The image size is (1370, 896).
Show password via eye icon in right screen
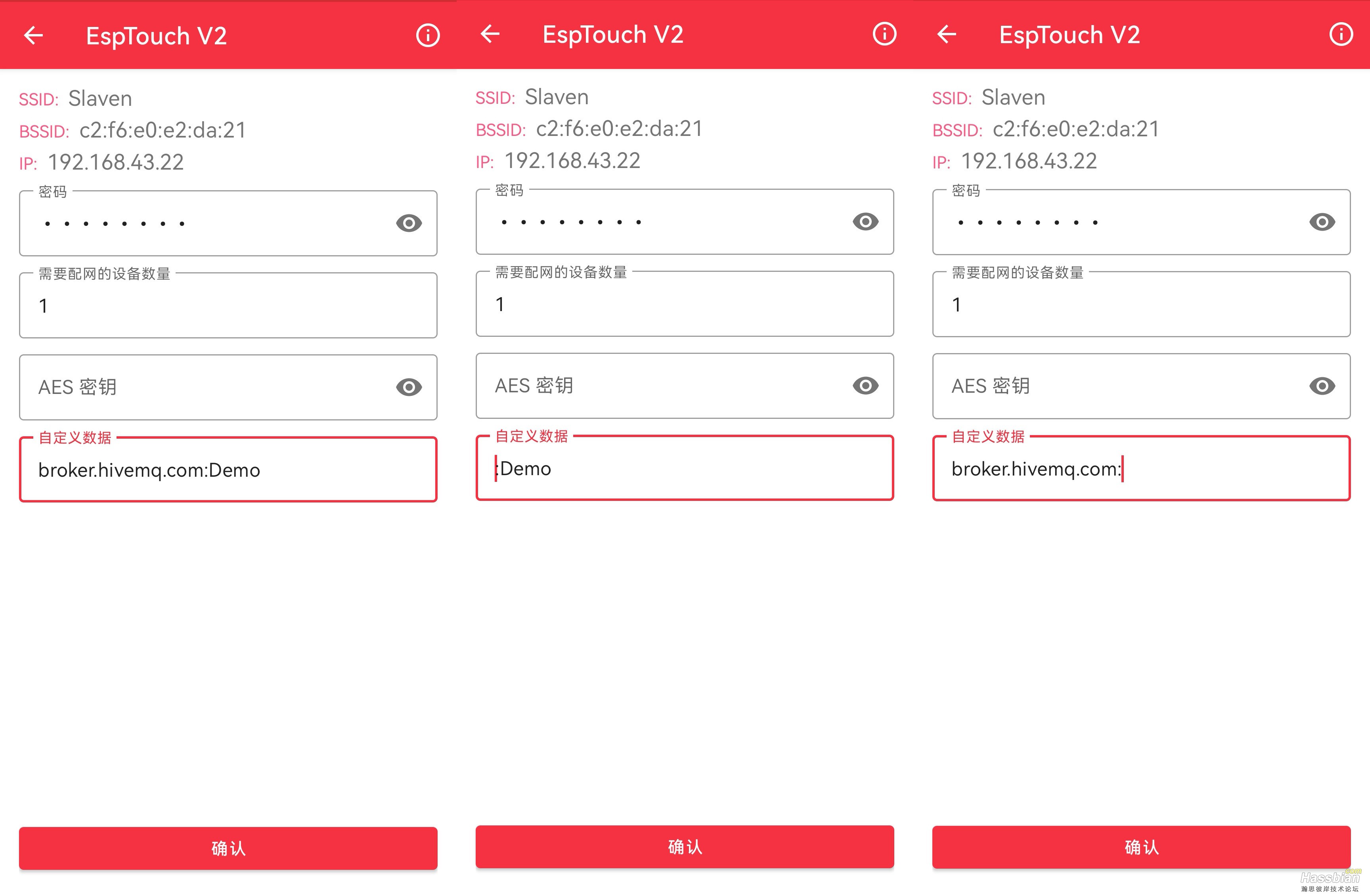pos(1322,222)
